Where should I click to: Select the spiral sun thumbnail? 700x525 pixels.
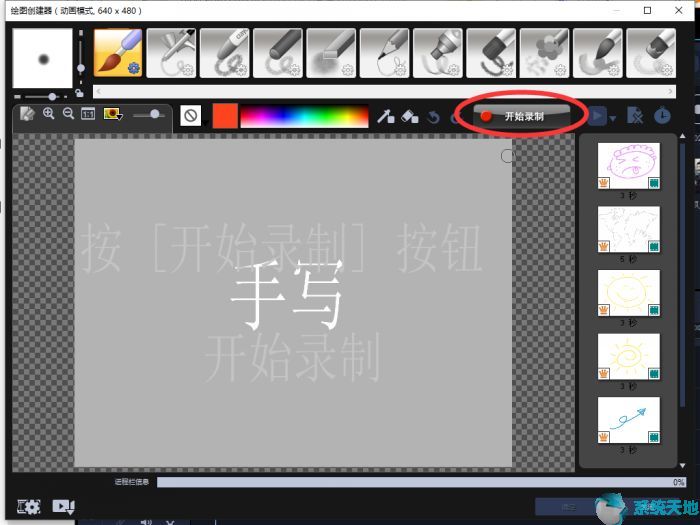(629, 357)
